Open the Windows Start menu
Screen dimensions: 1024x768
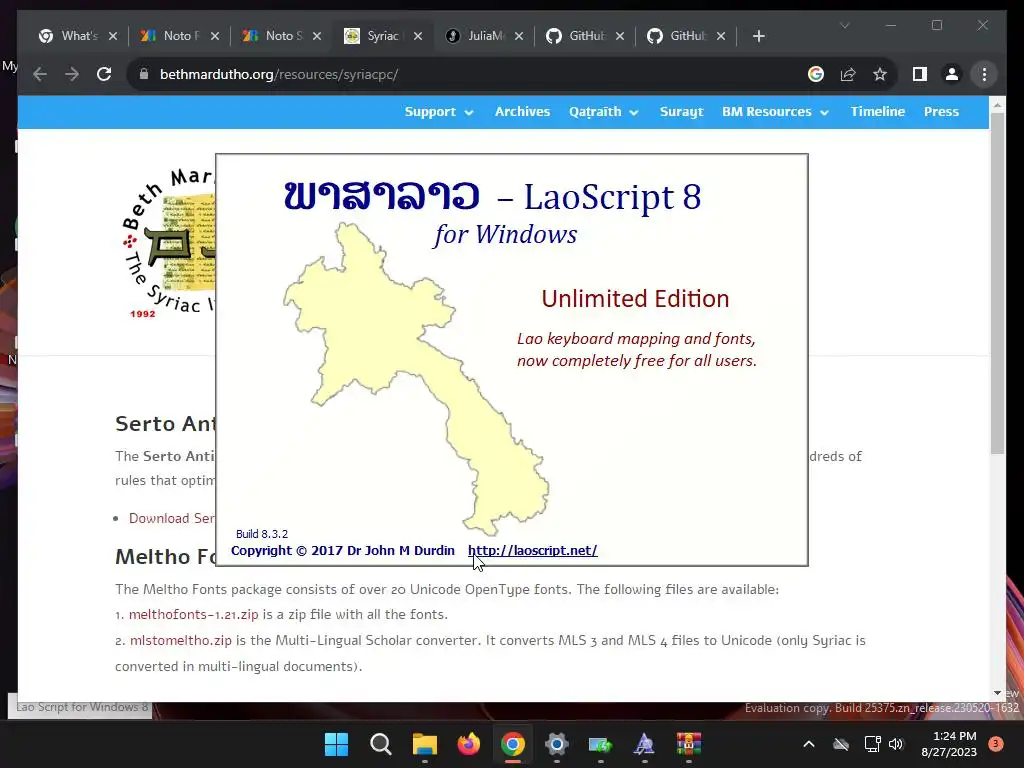(x=336, y=744)
